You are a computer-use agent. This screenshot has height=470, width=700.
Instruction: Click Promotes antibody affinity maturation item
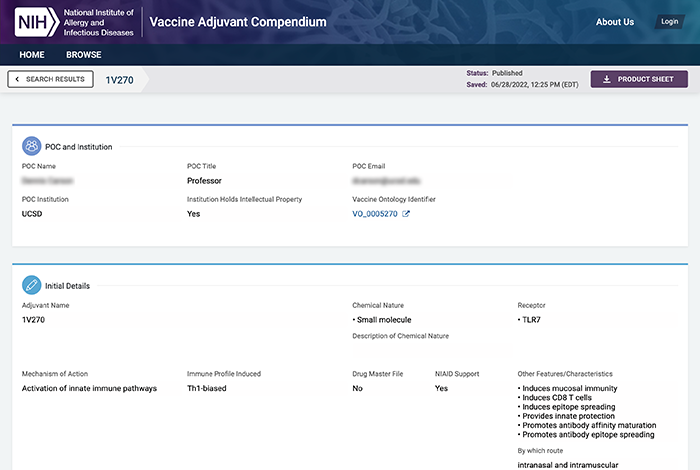[587, 425]
